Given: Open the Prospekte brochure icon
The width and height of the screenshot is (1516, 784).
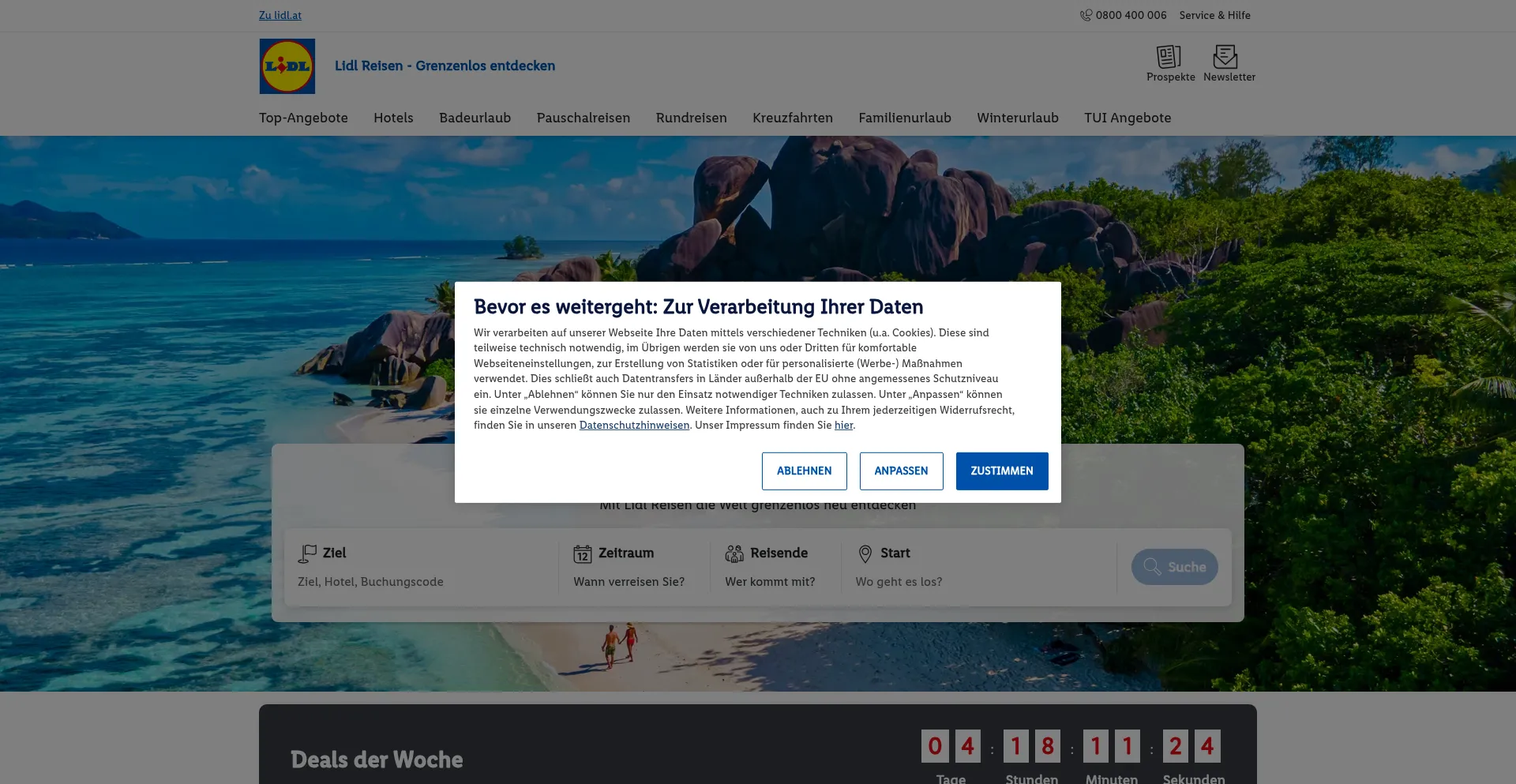Looking at the screenshot, I should coord(1169,57).
